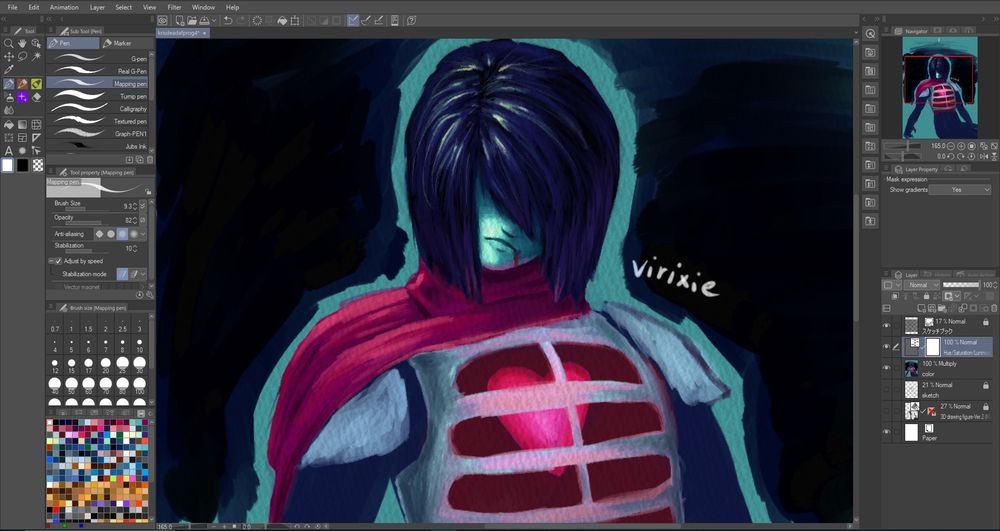
Task: Open the Save icon dropdown arrow
Action: pos(214,21)
